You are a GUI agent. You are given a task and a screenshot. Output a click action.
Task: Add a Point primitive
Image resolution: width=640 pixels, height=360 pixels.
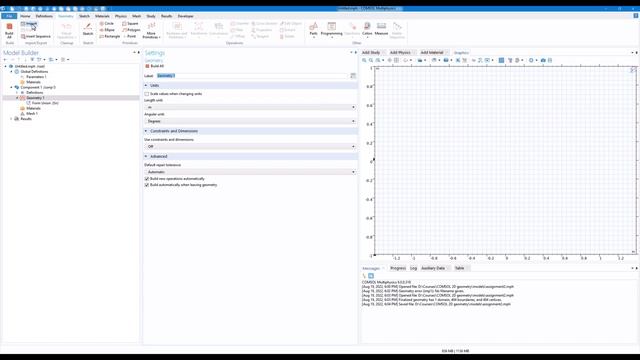[129, 36]
